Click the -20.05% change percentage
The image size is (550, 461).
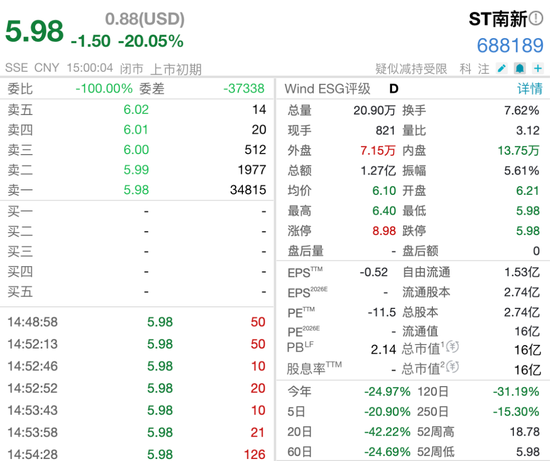(151, 41)
